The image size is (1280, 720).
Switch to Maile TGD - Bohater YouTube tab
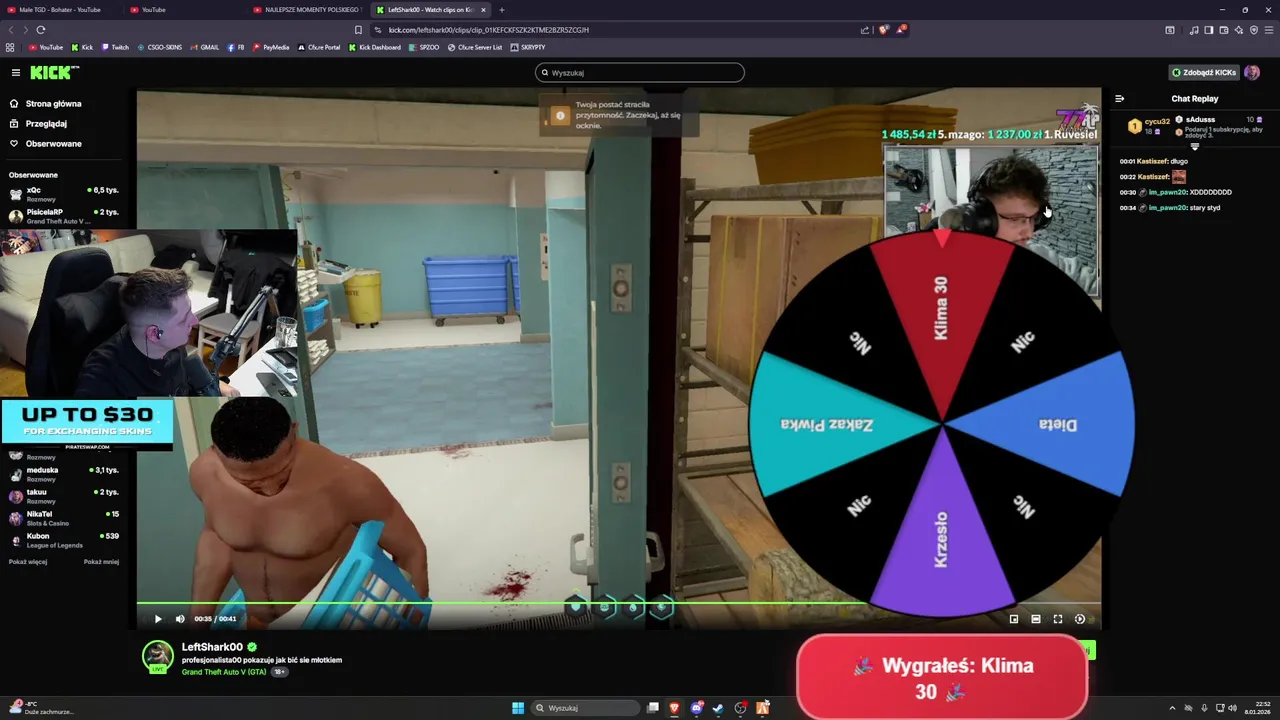(61, 10)
